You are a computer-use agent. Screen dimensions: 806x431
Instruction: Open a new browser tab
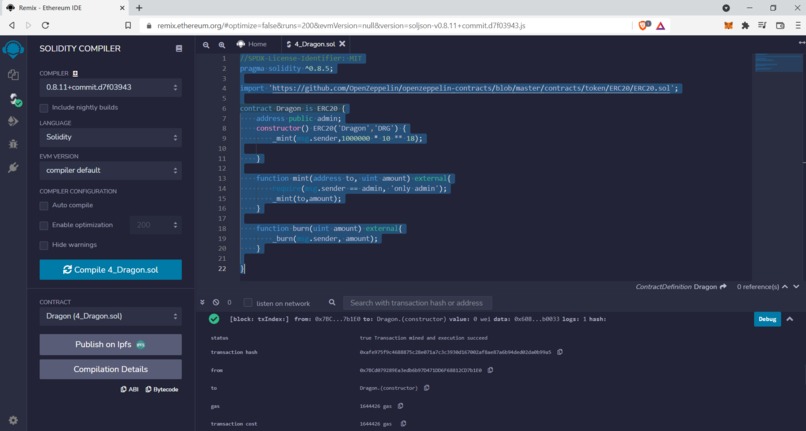(139, 8)
